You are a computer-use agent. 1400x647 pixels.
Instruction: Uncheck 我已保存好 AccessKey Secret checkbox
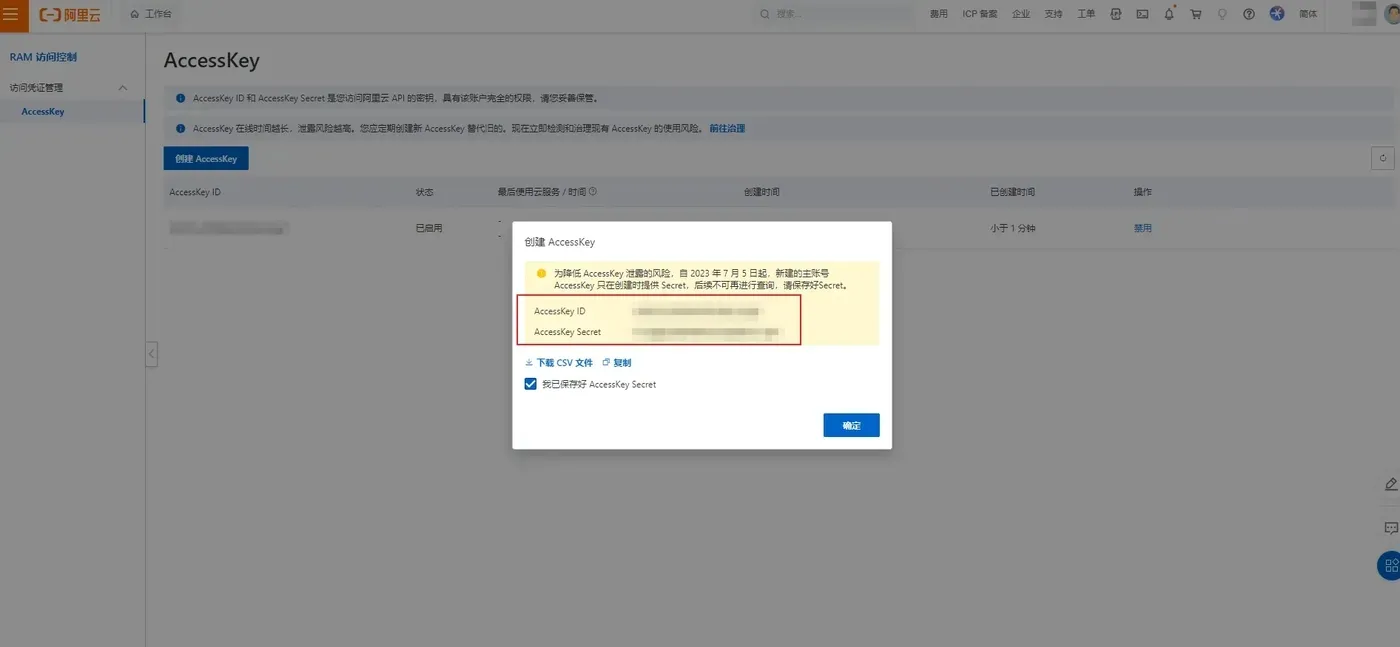click(531, 384)
